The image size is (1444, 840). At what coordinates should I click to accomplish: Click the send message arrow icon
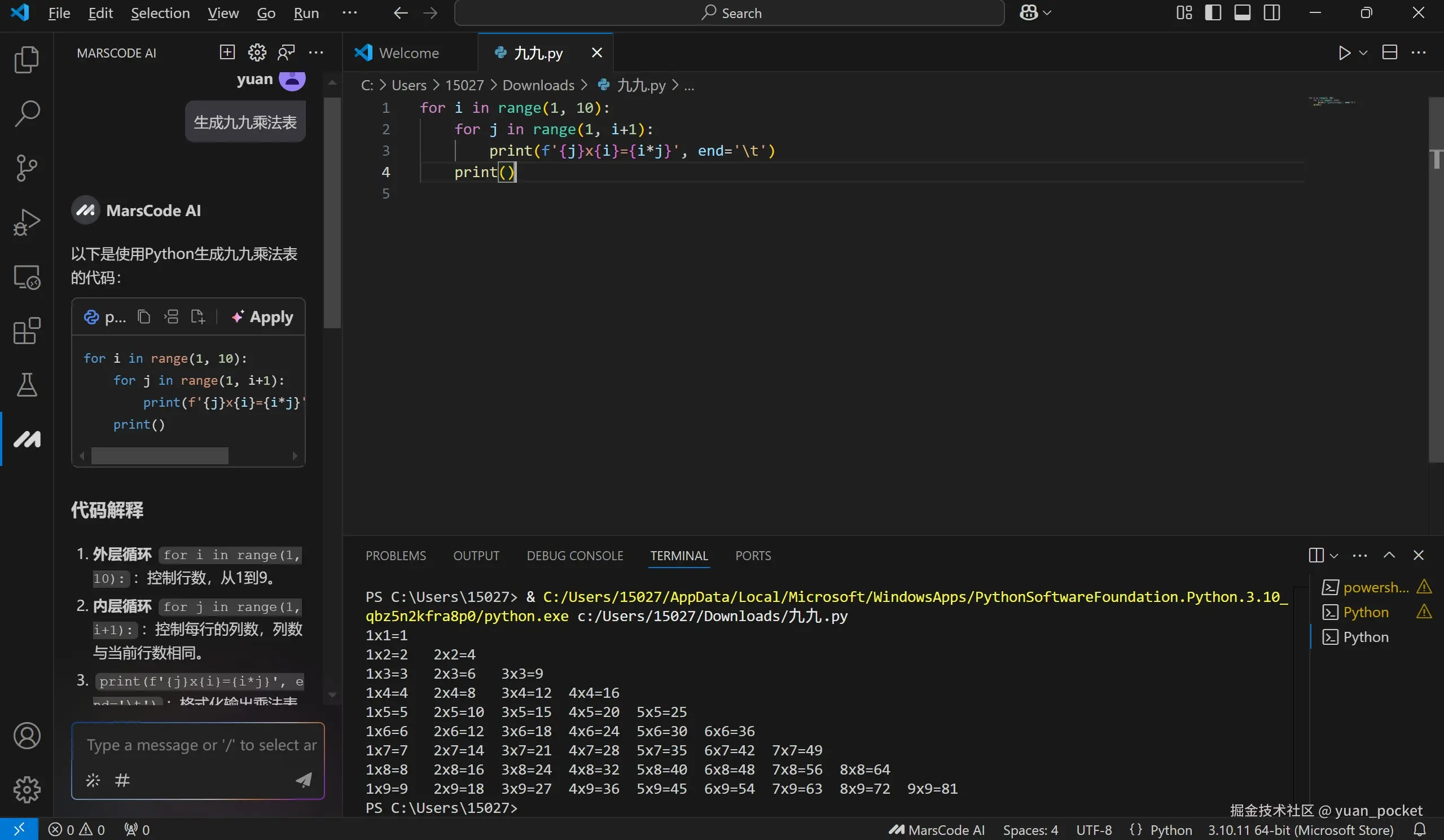click(x=303, y=780)
